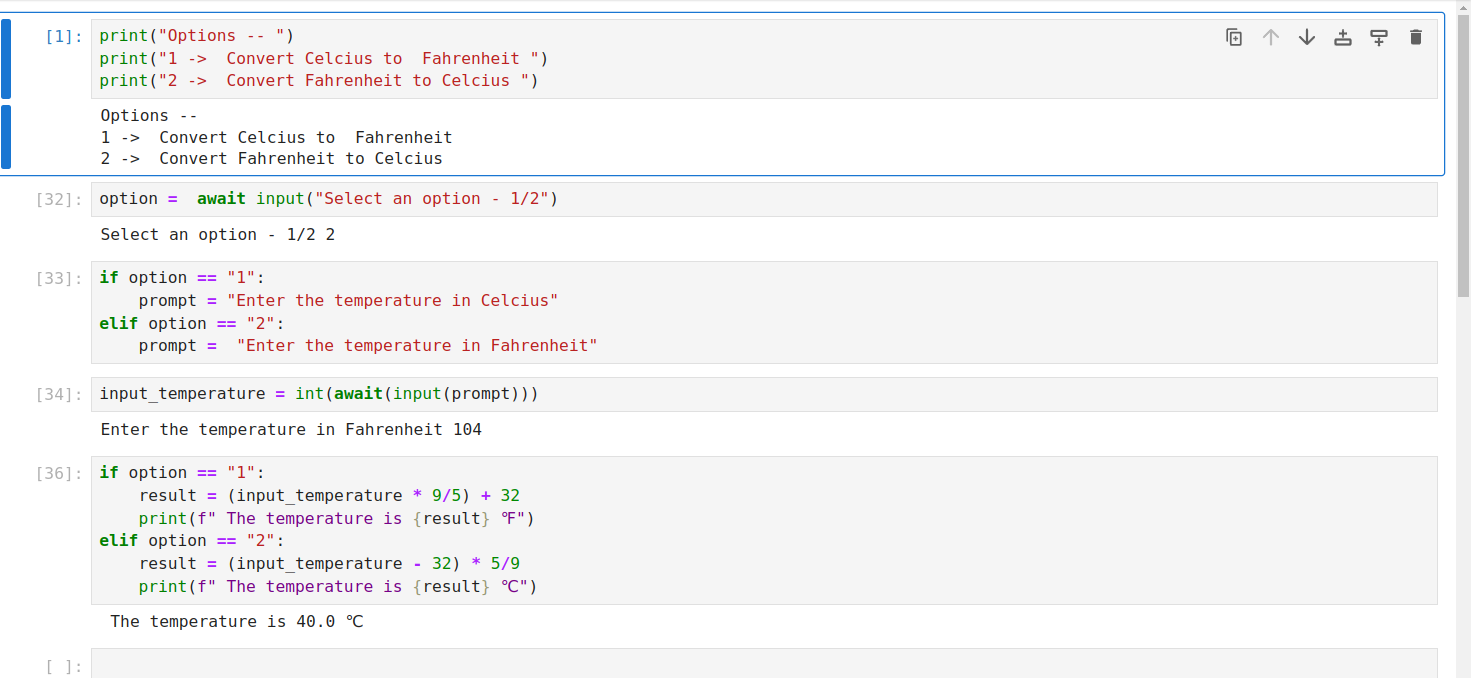Viewport: 1471px width, 678px height.
Task: Select the cell containing await input option code
Action: pos(400,198)
